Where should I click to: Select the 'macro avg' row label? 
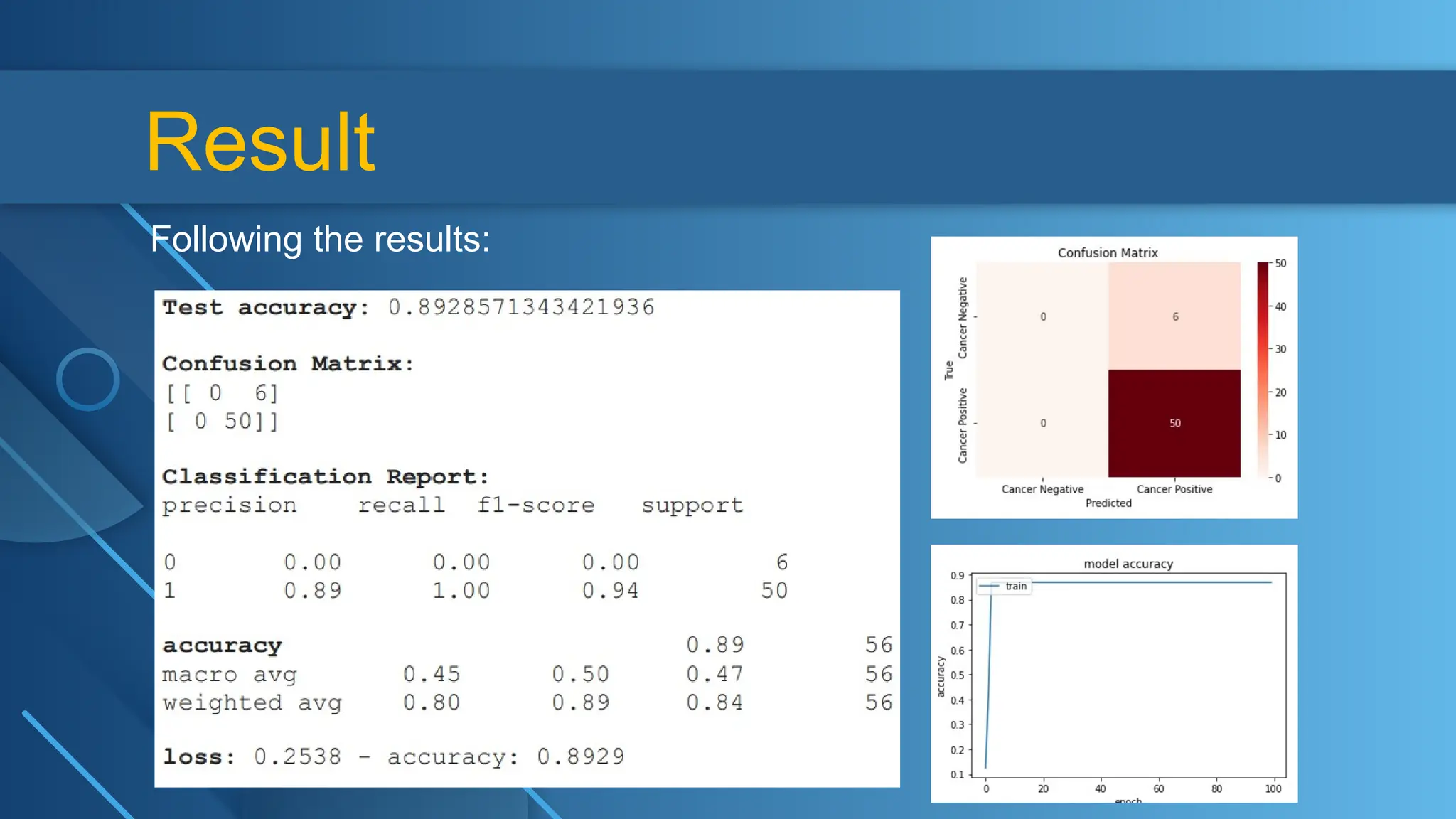[229, 674]
